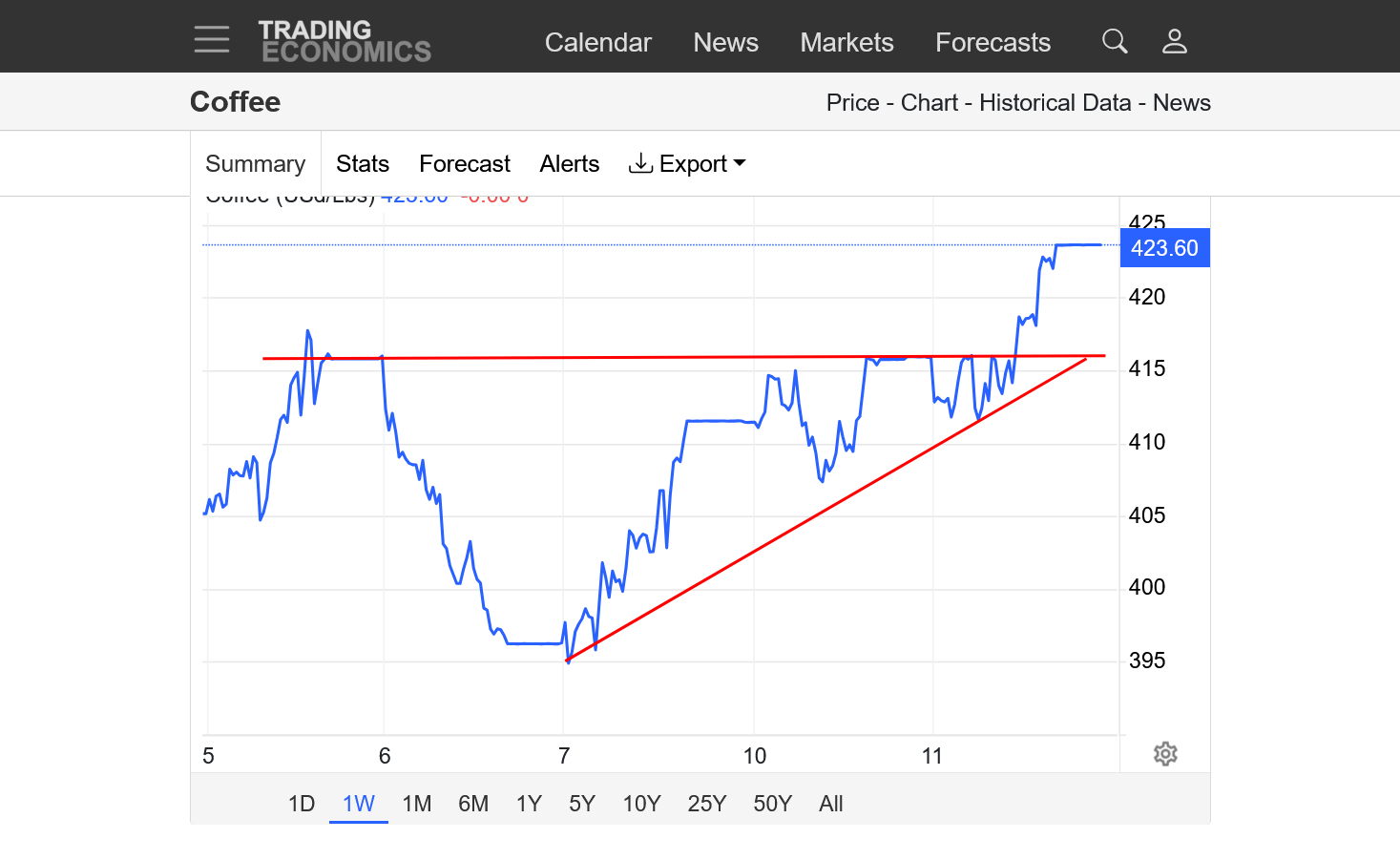Select the 1D time range
This screenshot has width=1400, height=860.
(x=302, y=804)
